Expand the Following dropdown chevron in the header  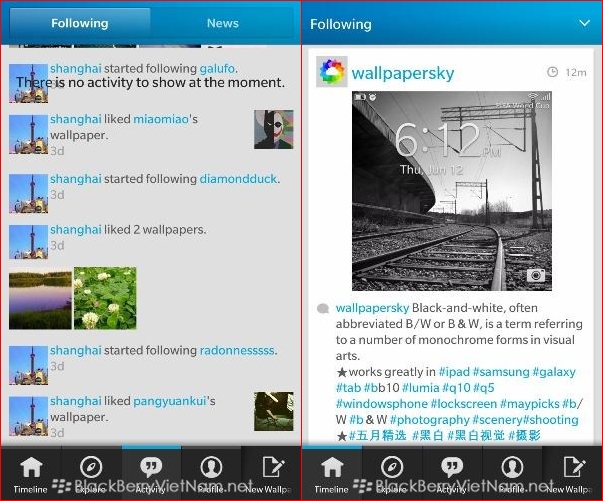[584, 23]
